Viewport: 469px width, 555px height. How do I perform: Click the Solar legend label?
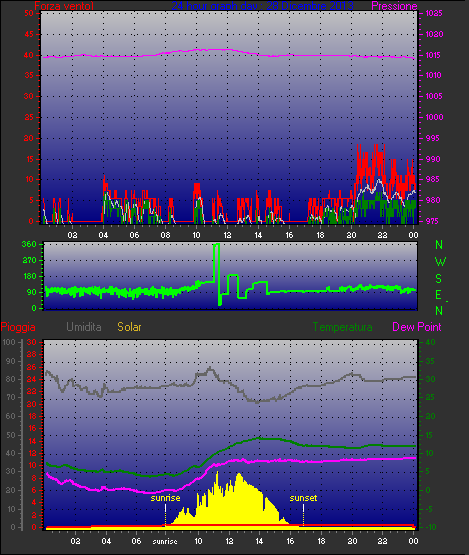(x=129, y=327)
